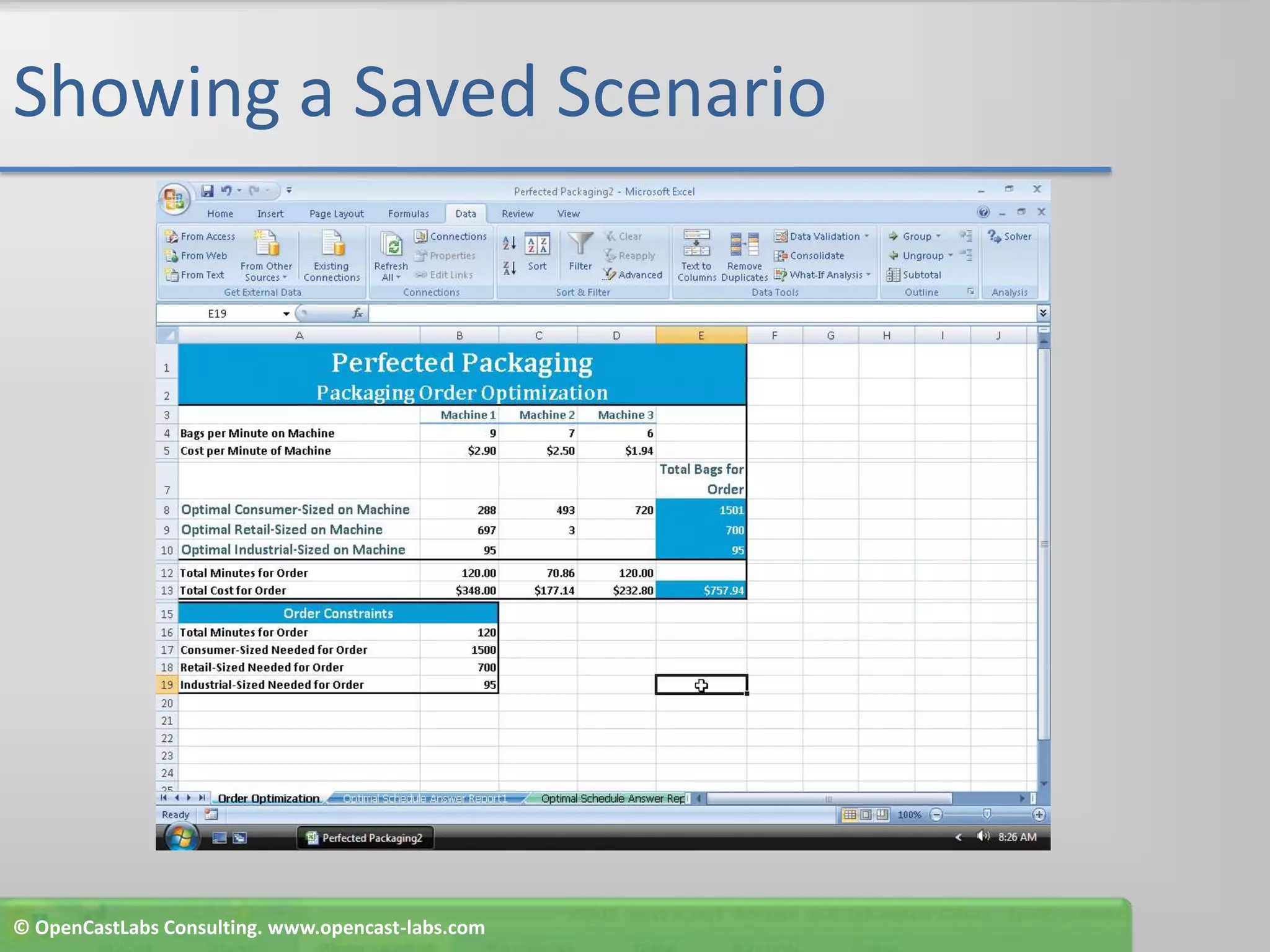The width and height of the screenshot is (1270, 952).
Task: Click the Office button orb
Action: [174, 199]
